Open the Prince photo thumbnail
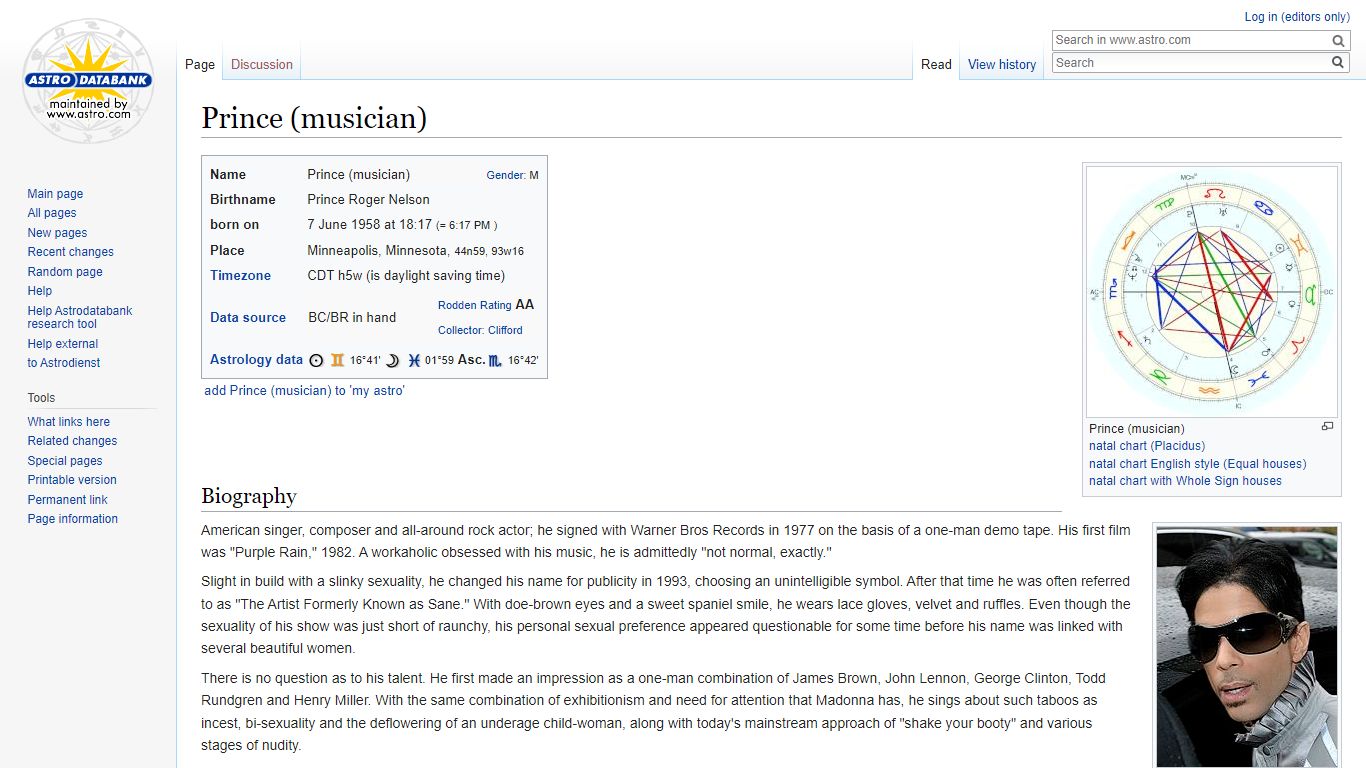 1247,647
